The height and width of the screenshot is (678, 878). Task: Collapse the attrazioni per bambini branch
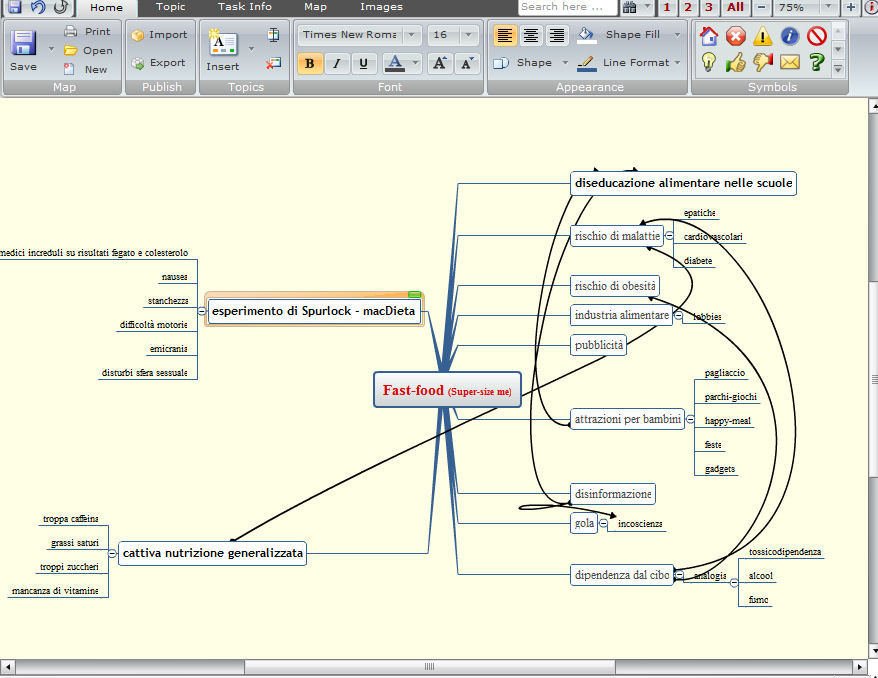click(x=690, y=419)
